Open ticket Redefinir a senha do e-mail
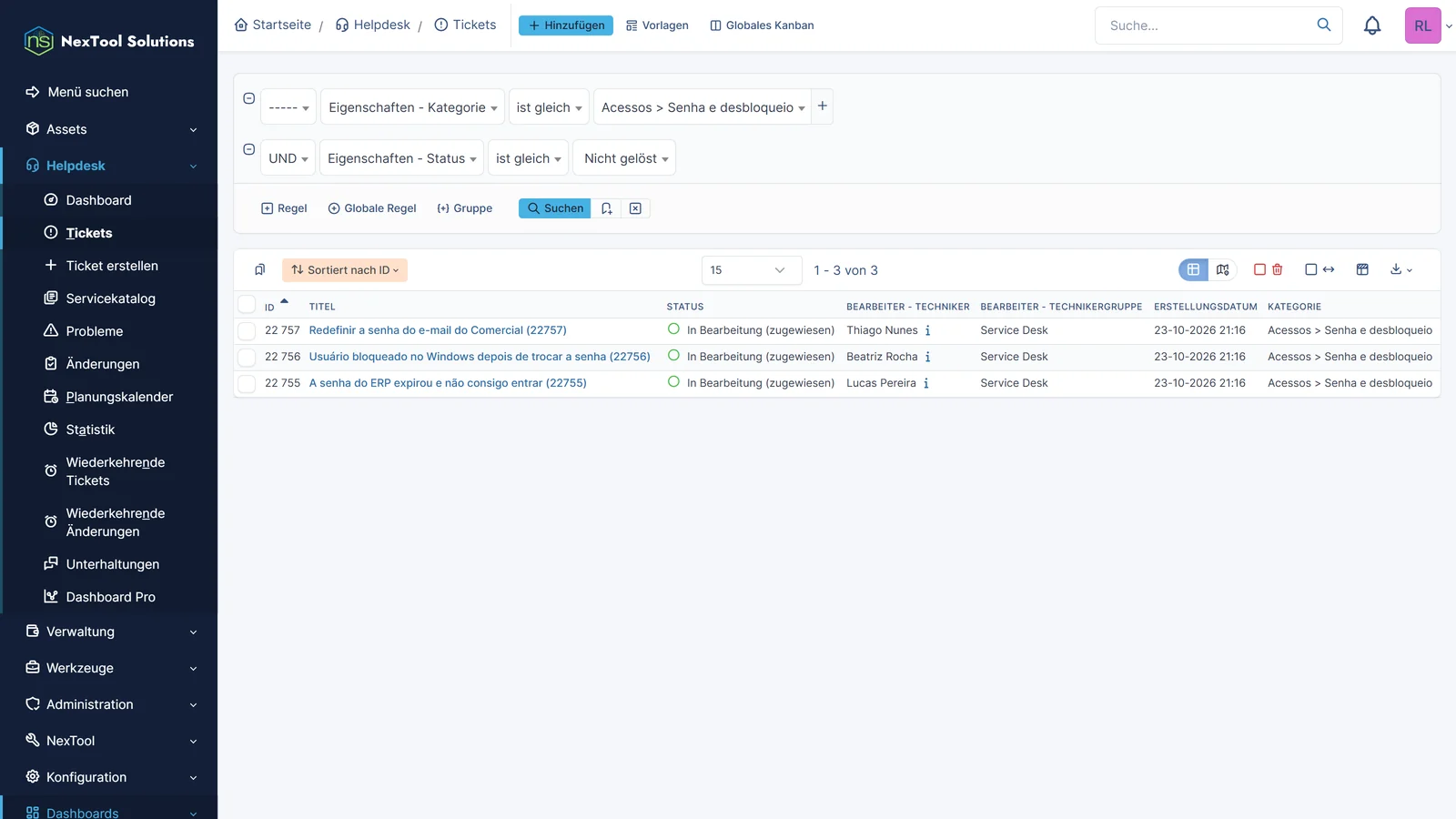 438,330
